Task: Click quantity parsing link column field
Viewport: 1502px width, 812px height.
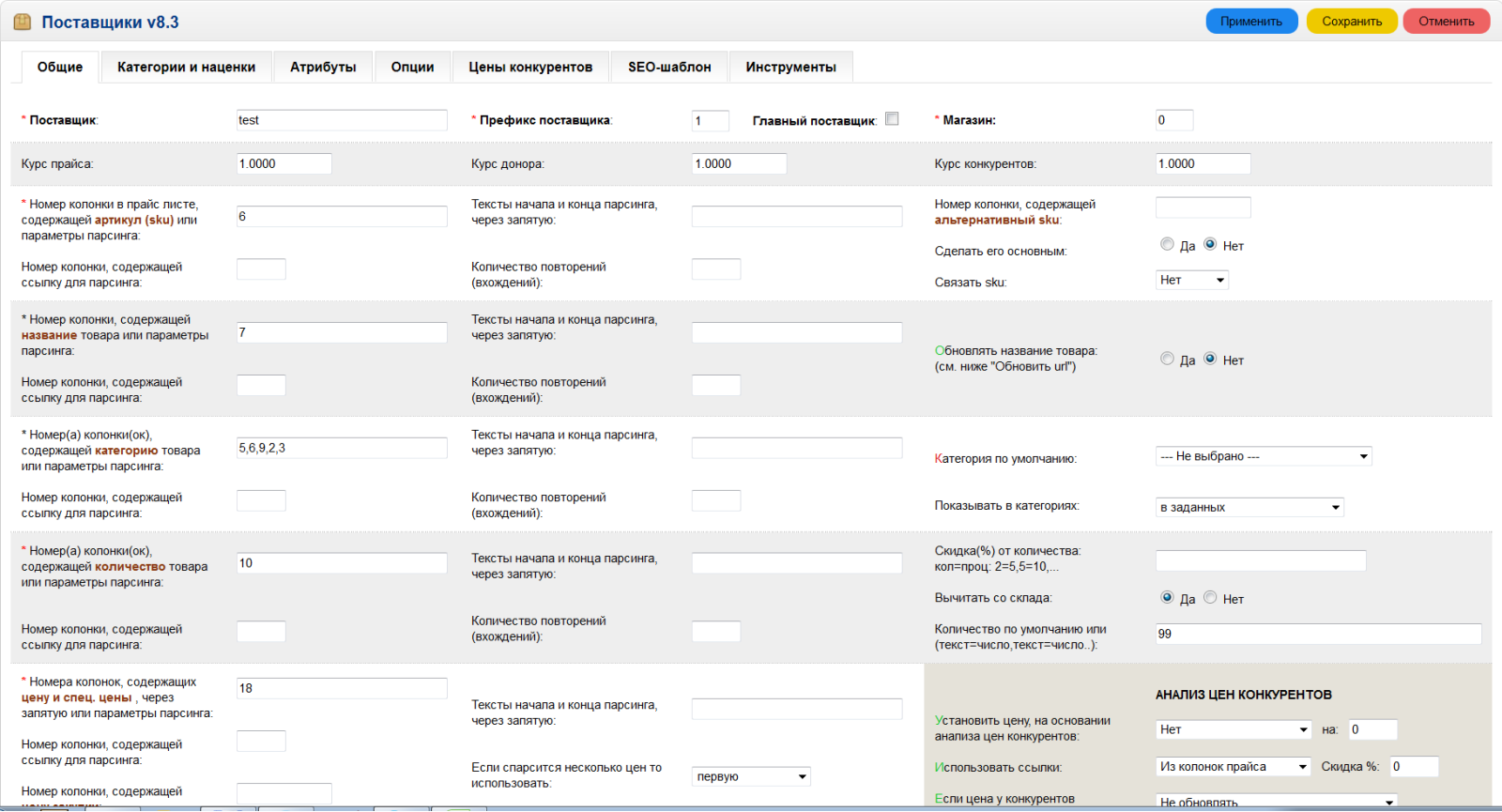Action: [261, 631]
